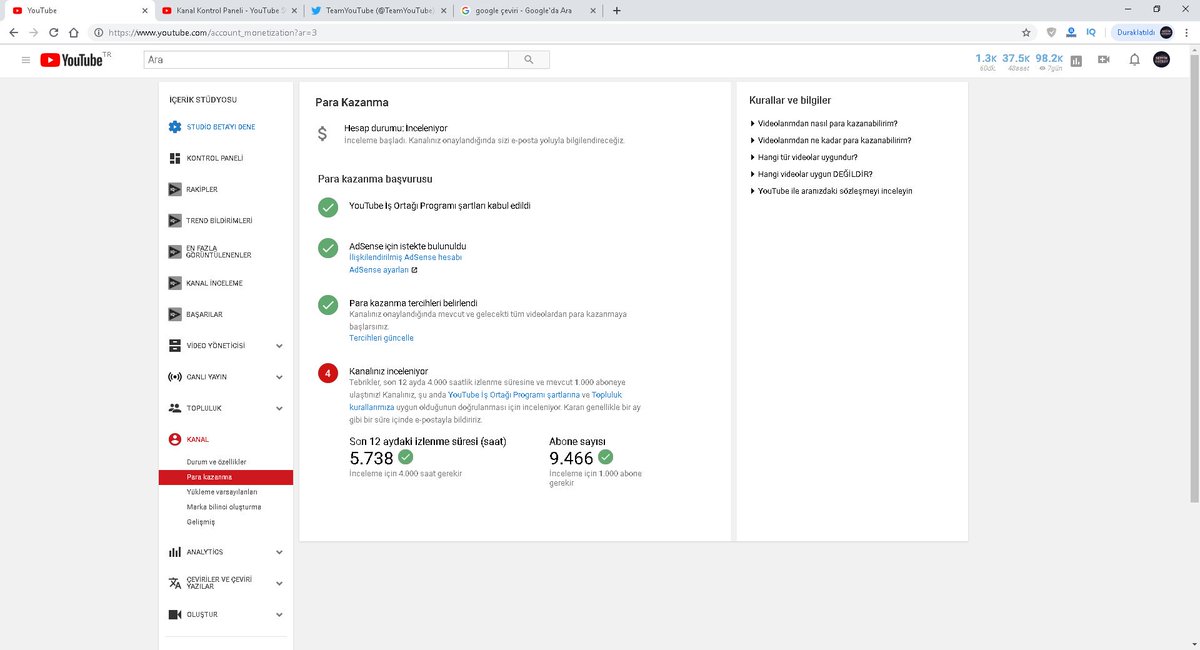Open YouTube İş Ortağı Programı şartlarına link

point(513,395)
